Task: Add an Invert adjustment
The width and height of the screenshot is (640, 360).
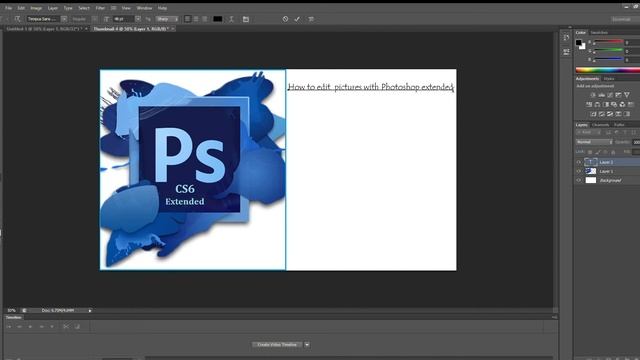Action: point(593,114)
